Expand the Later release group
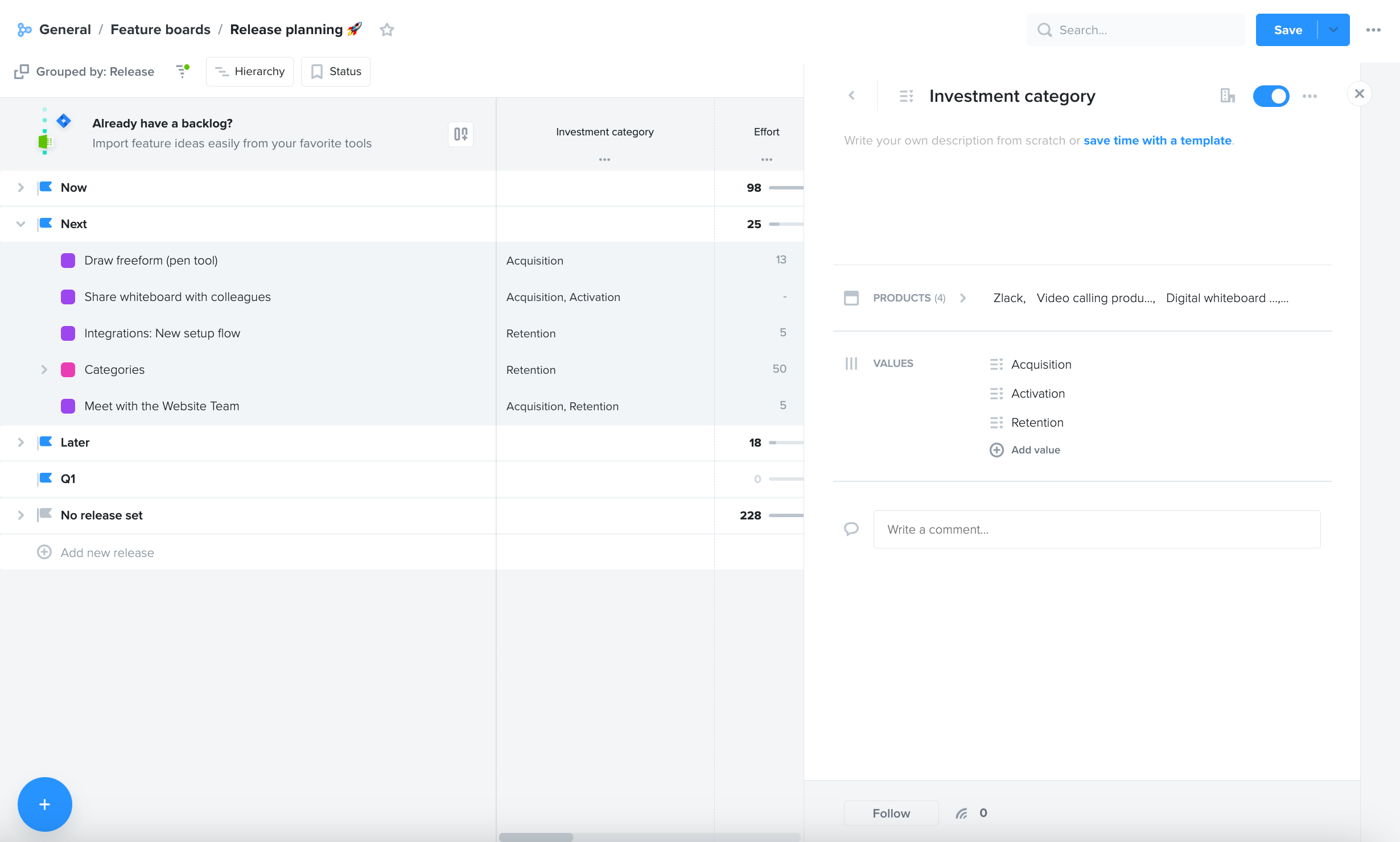This screenshot has width=1400, height=842. tap(21, 442)
